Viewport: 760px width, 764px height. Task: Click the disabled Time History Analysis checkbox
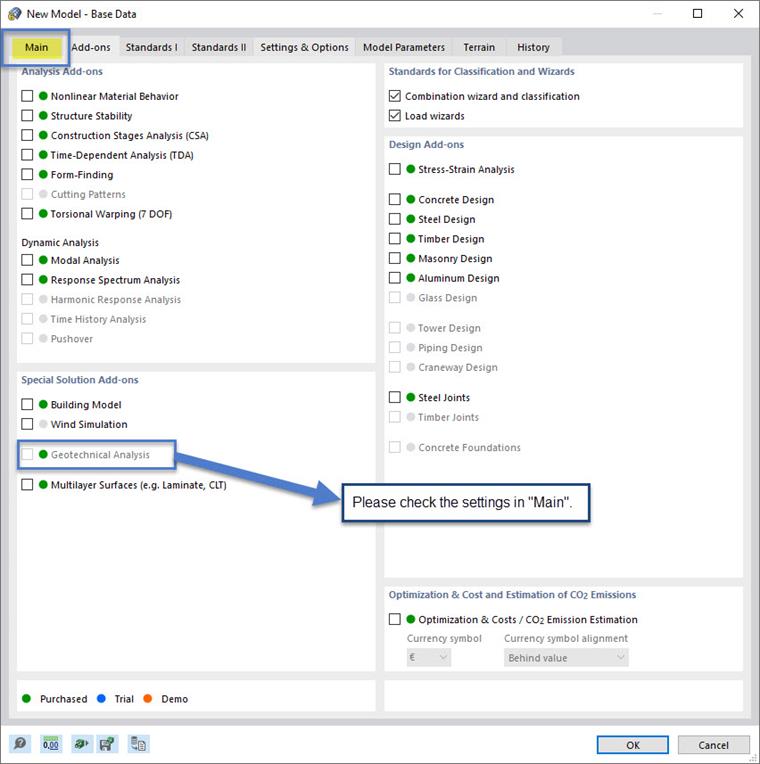27,319
